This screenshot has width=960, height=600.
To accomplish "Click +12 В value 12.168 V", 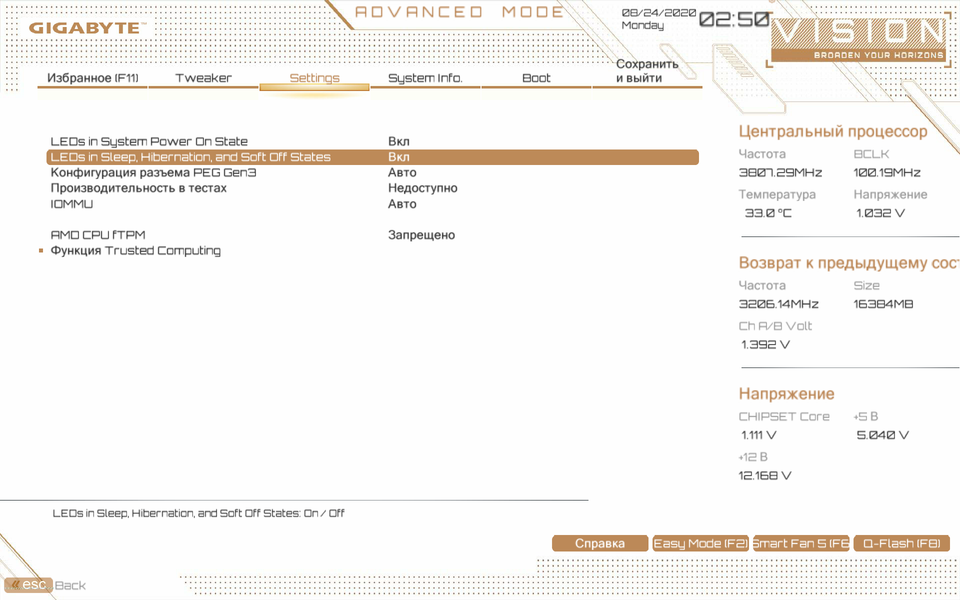I will pos(765,476).
